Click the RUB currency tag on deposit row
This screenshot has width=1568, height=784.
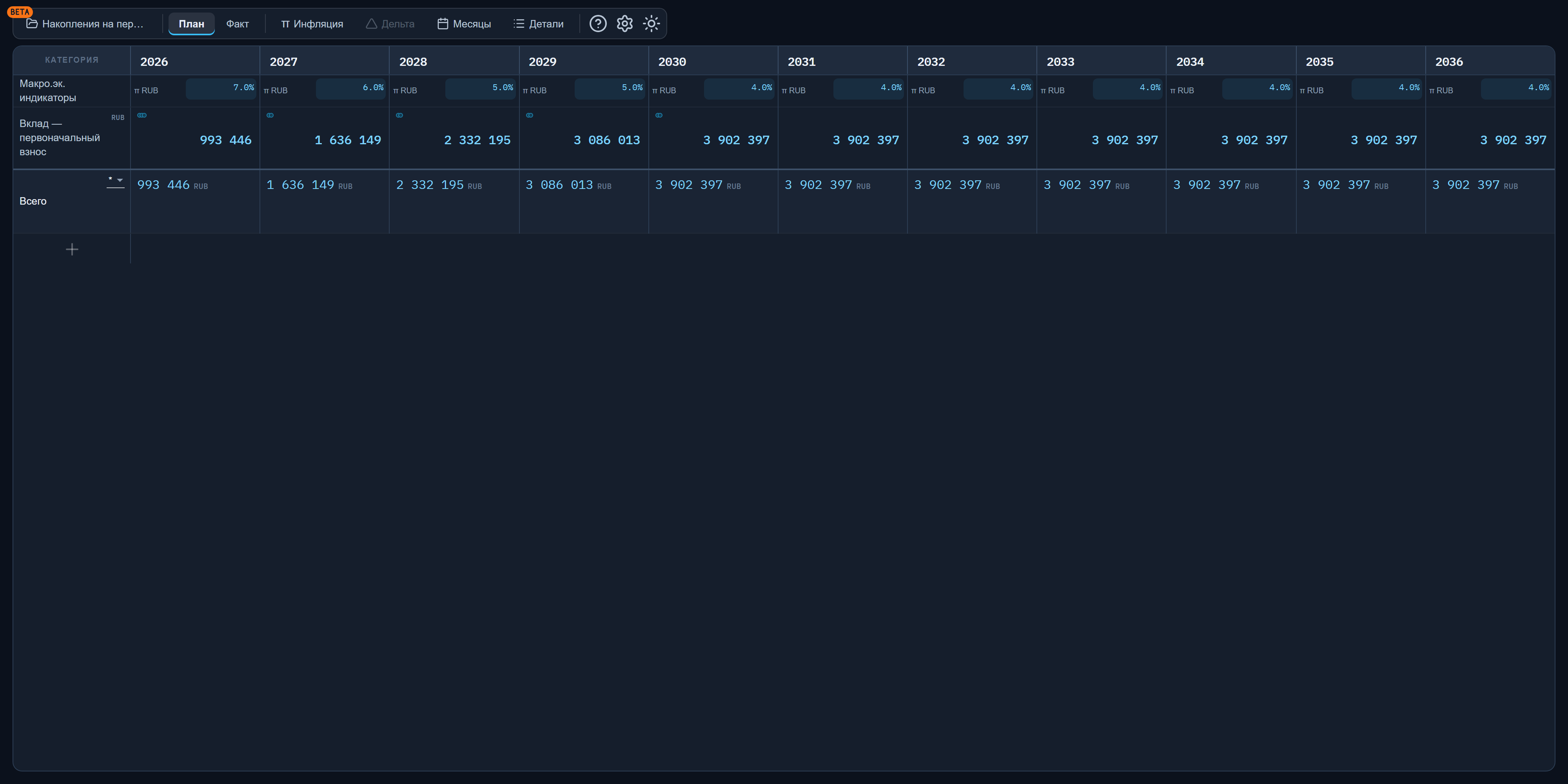pos(118,118)
